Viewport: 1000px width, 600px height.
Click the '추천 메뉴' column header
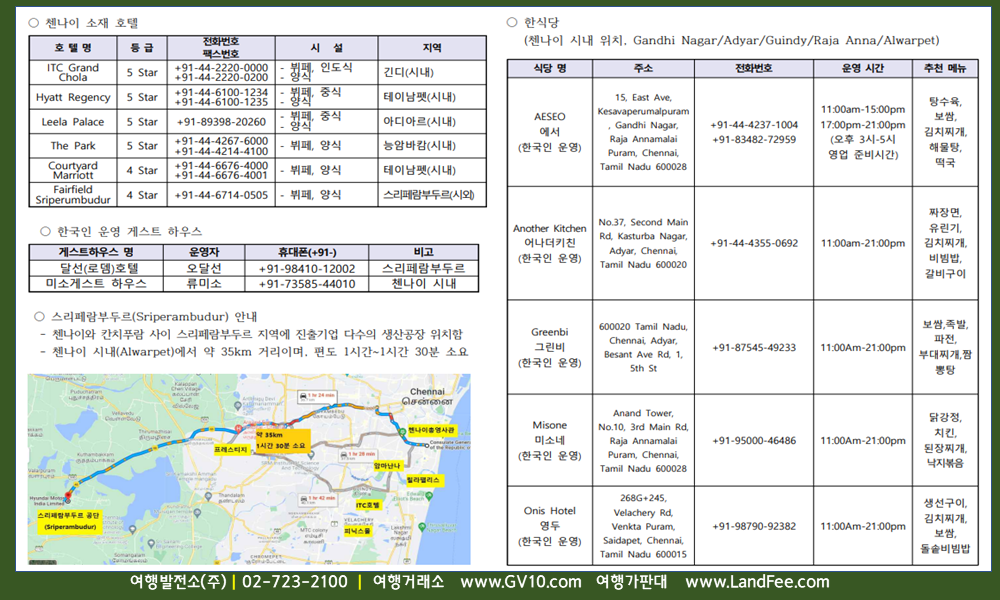pos(945,68)
